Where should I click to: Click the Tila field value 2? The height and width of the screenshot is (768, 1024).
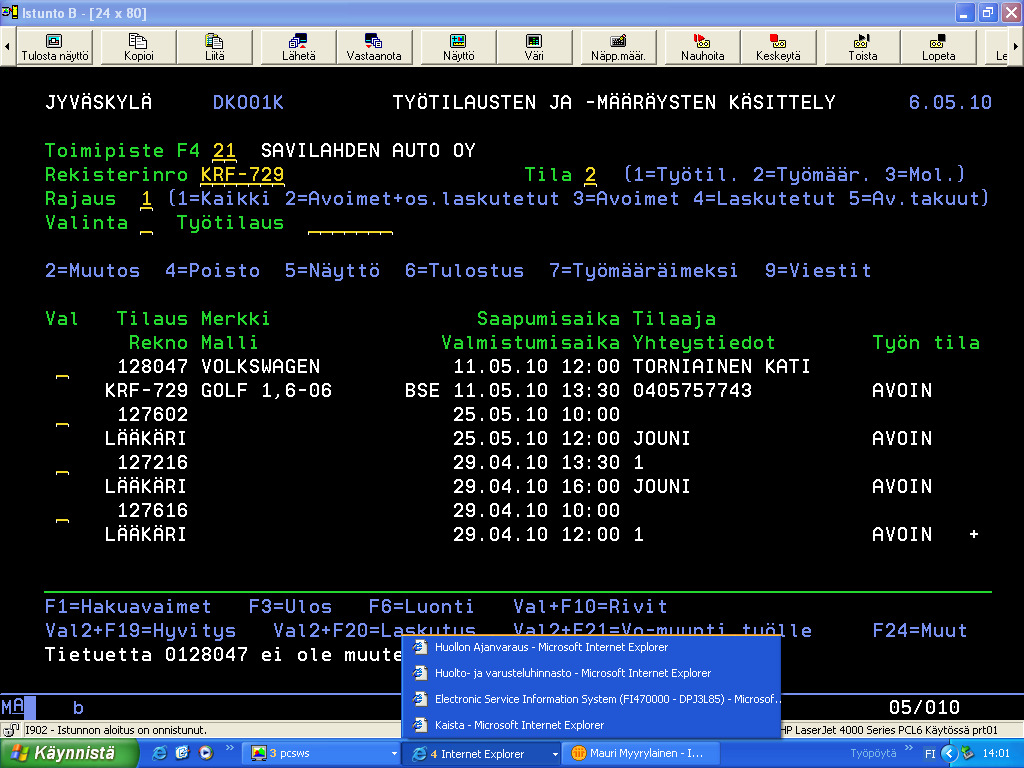point(590,175)
